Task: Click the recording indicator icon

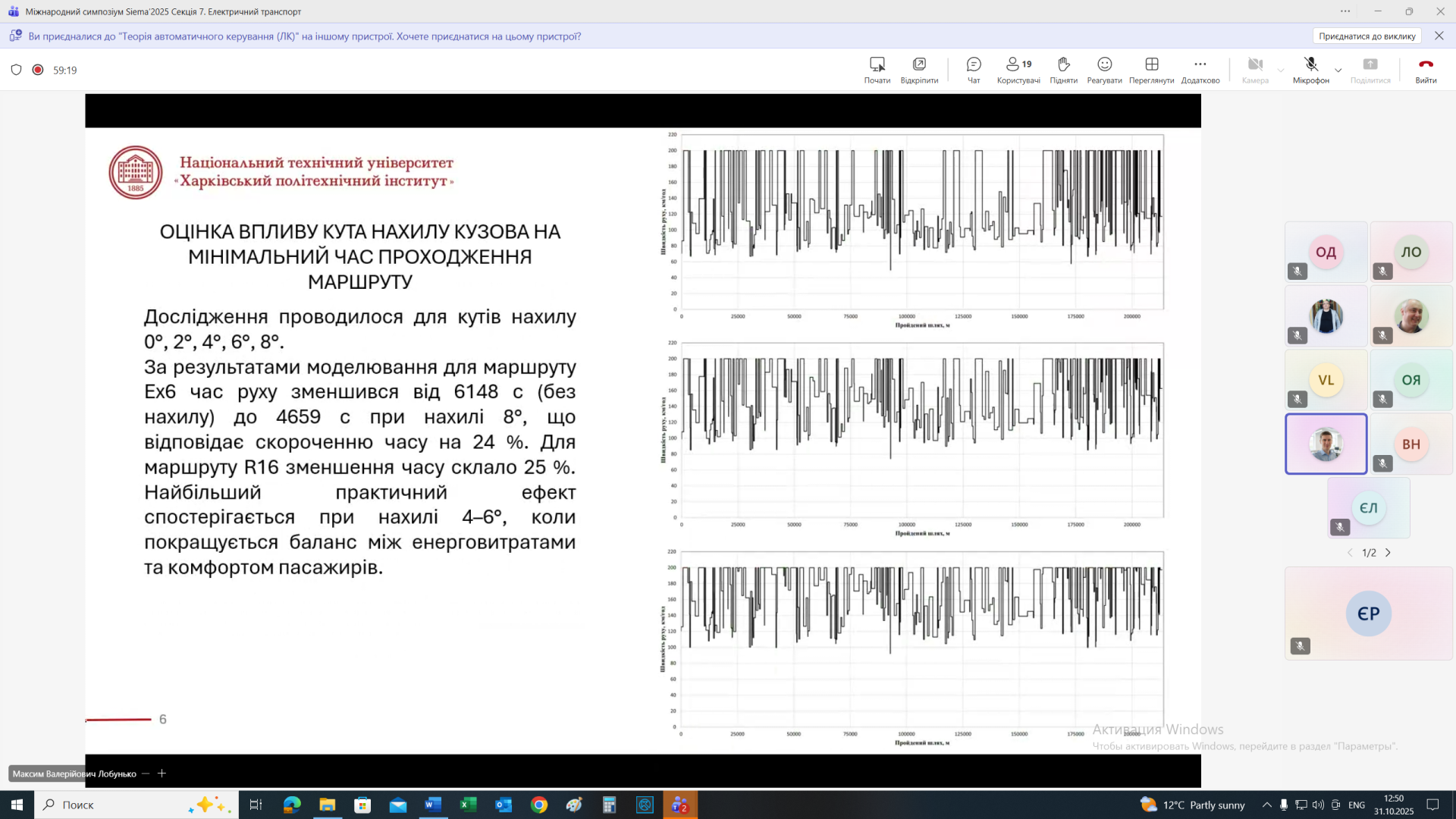Action: (38, 70)
